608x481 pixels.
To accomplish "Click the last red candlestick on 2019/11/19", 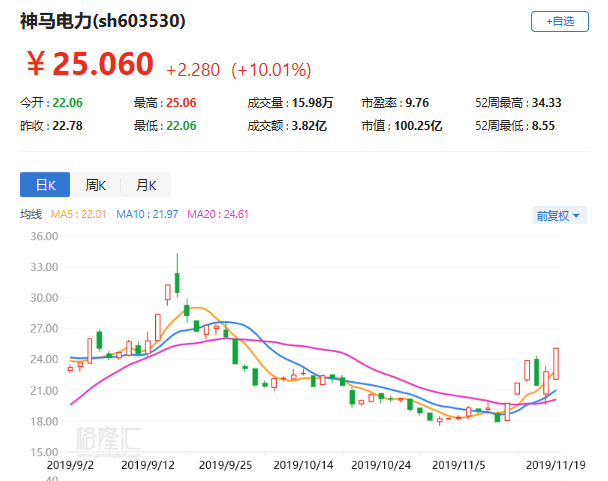I will [x=556, y=364].
